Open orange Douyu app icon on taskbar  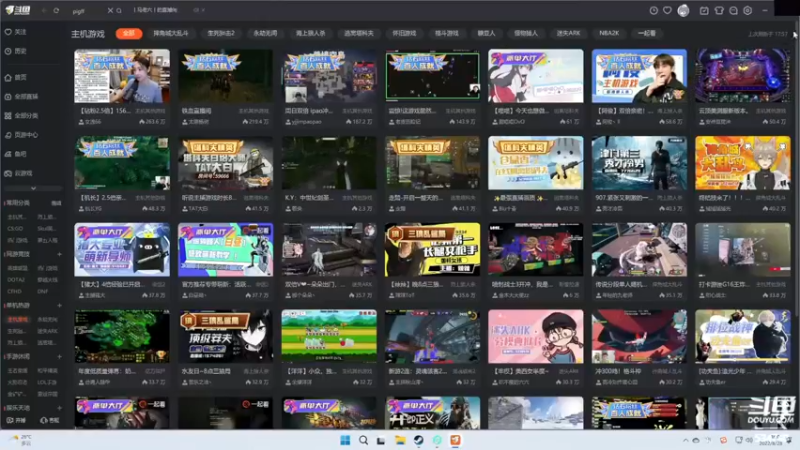pyautogui.click(x=455, y=440)
